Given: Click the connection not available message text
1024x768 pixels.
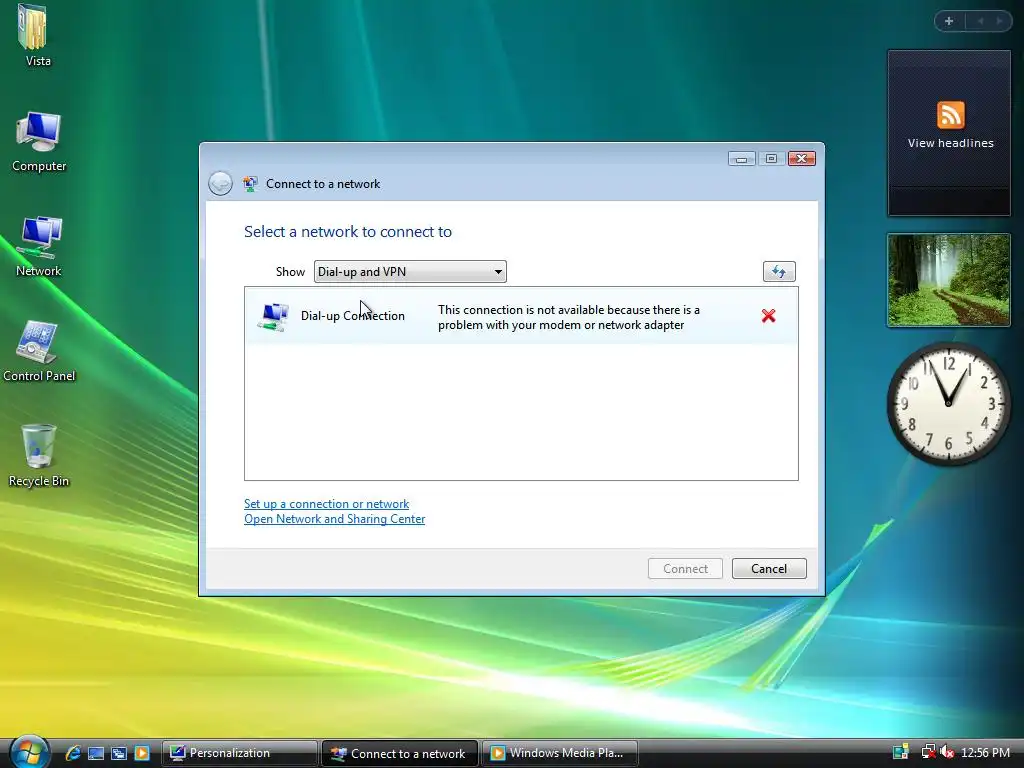Looking at the screenshot, I should click(x=568, y=317).
